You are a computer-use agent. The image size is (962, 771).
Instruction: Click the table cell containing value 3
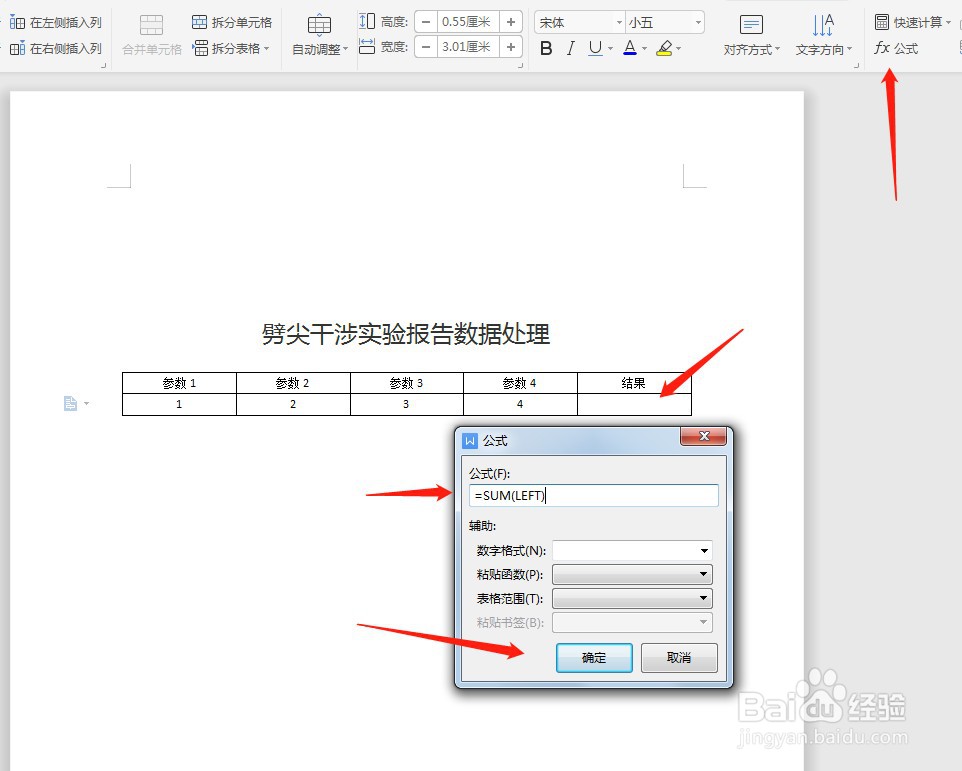pyautogui.click(x=406, y=404)
